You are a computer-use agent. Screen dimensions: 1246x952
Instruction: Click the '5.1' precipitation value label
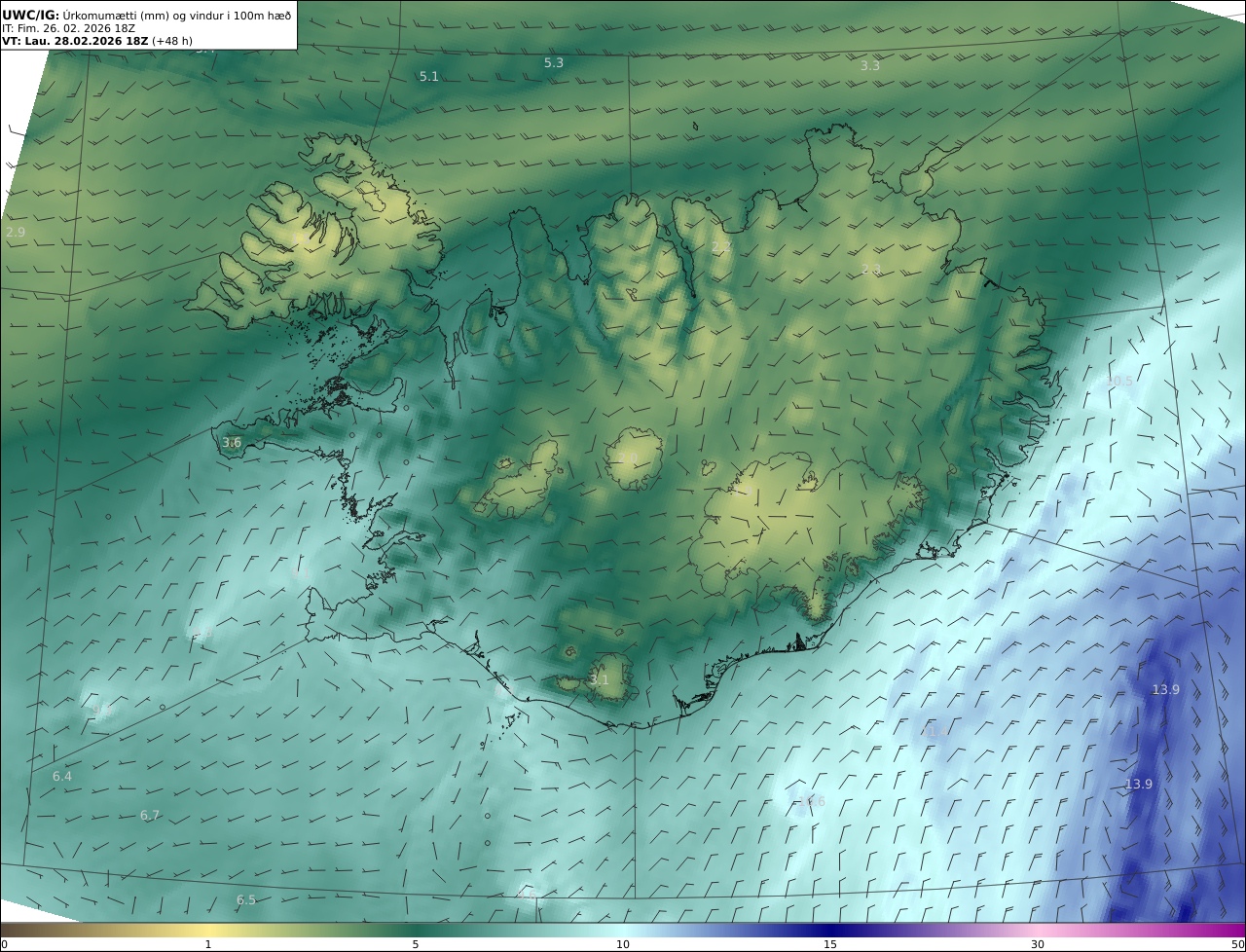pyautogui.click(x=428, y=76)
